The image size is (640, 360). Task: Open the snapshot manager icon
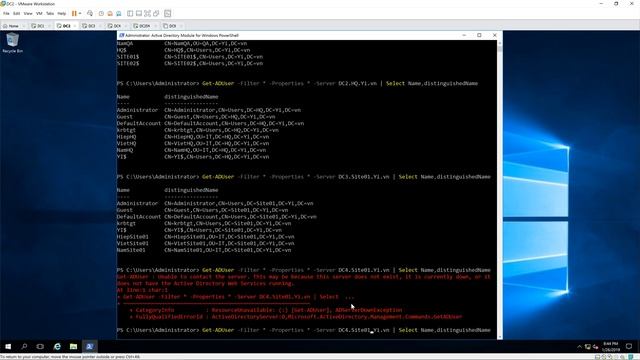(119, 13)
